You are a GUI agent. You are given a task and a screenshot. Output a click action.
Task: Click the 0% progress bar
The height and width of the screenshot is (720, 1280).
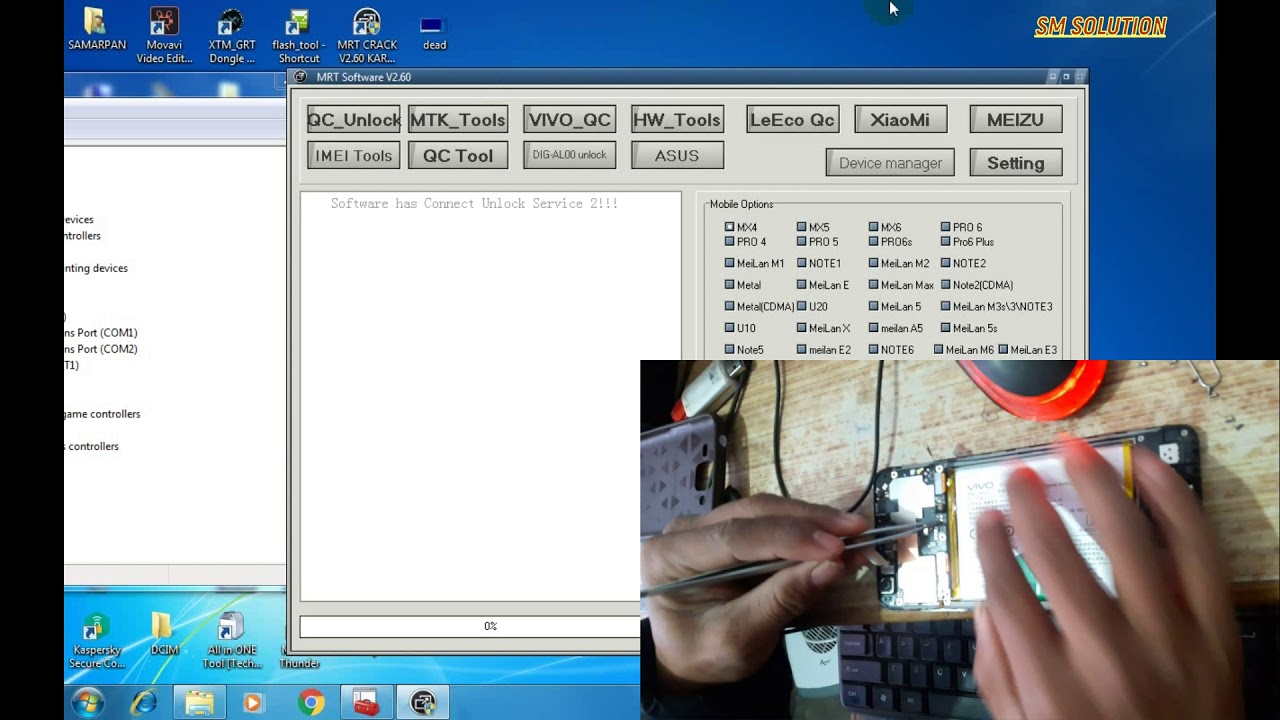[470, 626]
